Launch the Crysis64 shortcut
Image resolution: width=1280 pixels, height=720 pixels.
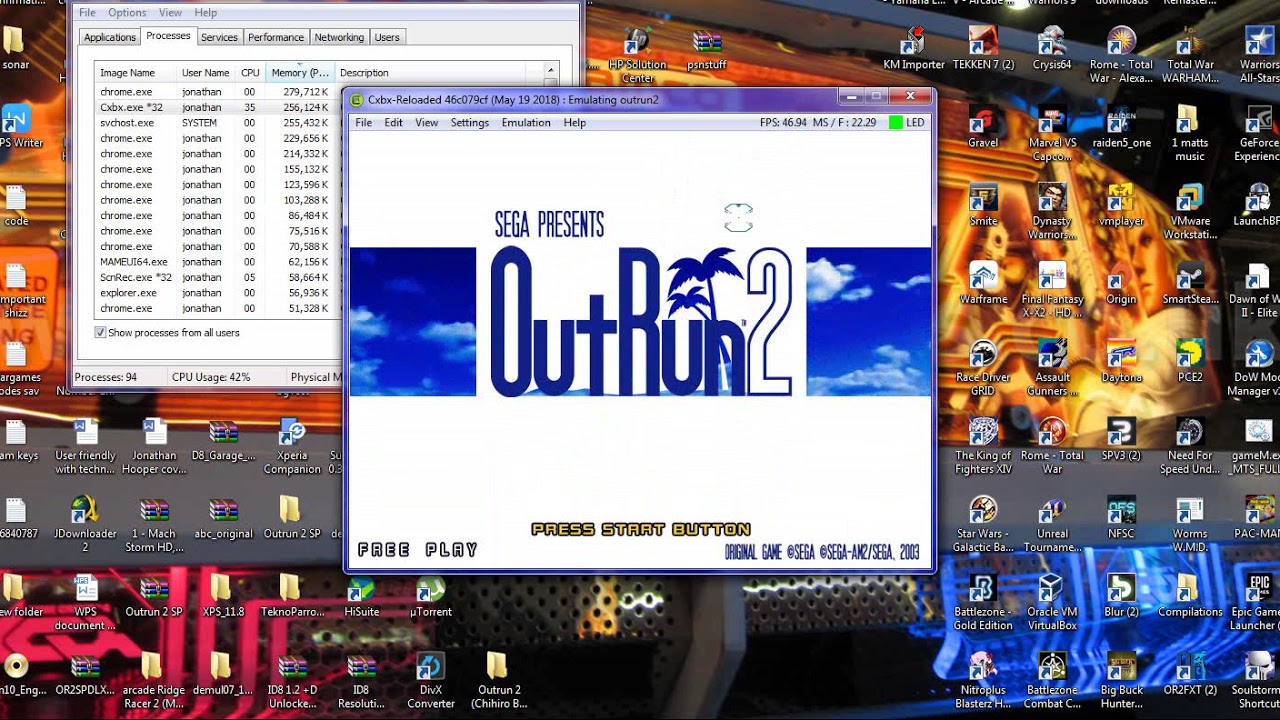[1052, 47]
